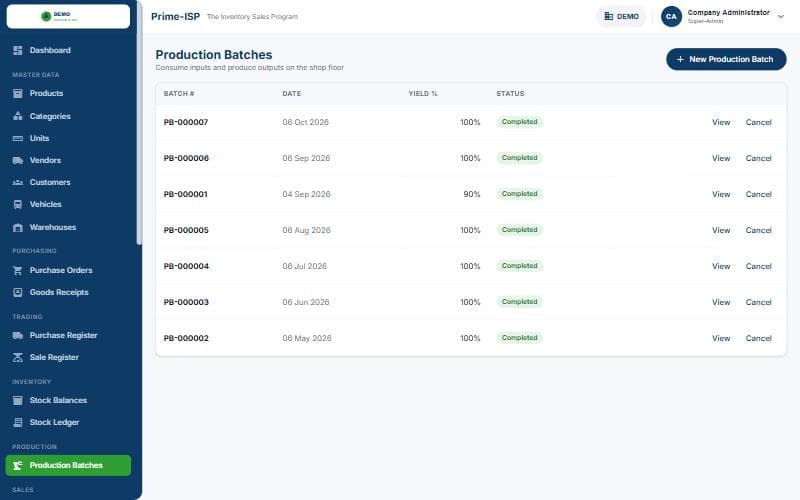Go to Categories in the sidebar
Image resolution: width=800 pixels, height=500 pixels.
click(68, 116)
